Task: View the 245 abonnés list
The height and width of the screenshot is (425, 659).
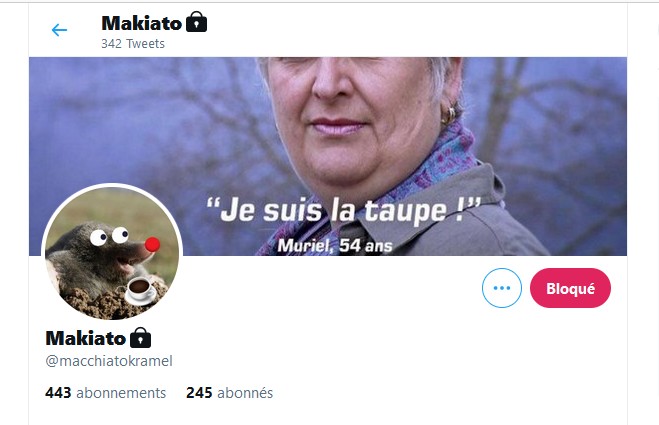Action: [x=229, y=393]
